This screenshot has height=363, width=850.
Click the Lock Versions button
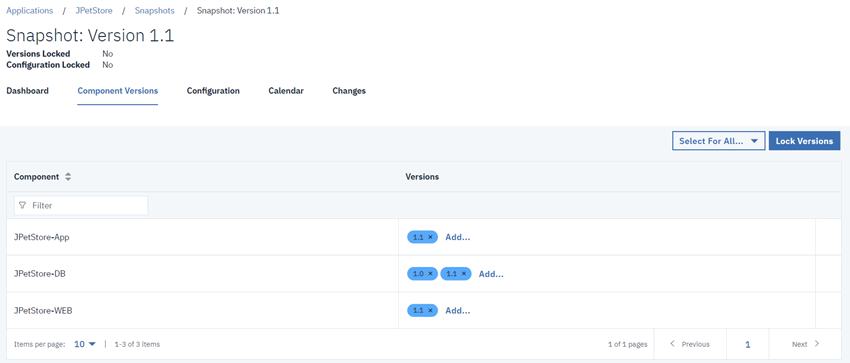(x=804, y=141)
